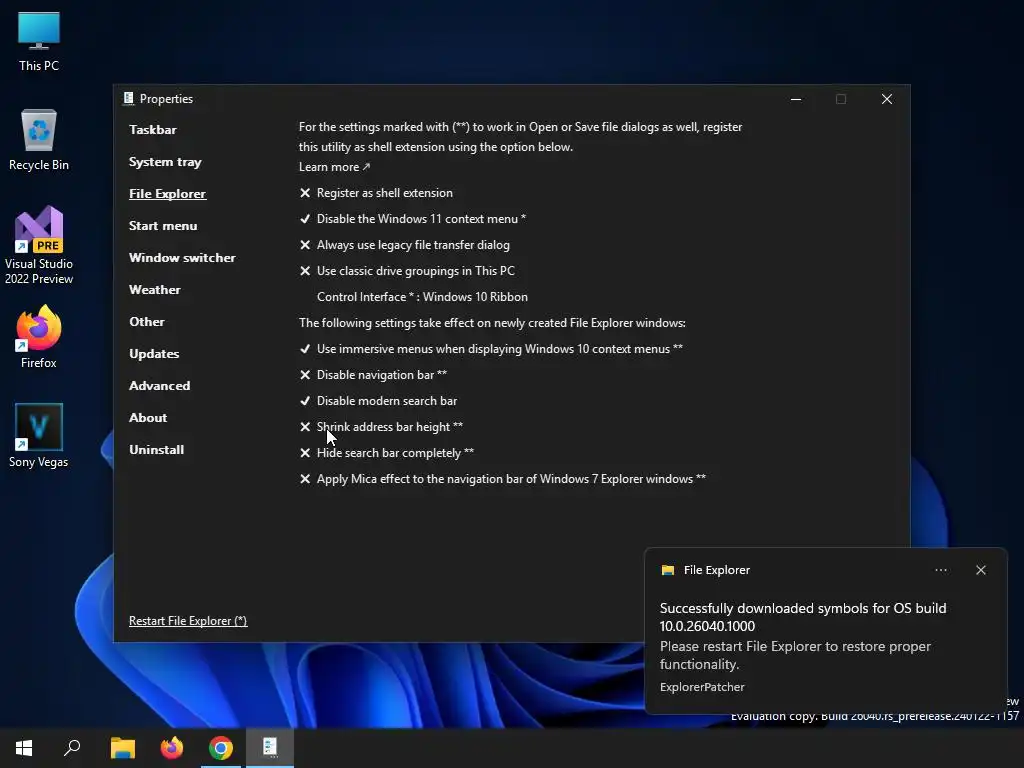Image resolution: width=1024 pixels, height=768 pixels.
Task: Click the notification message about OS build
Action: tap(803, 617)
